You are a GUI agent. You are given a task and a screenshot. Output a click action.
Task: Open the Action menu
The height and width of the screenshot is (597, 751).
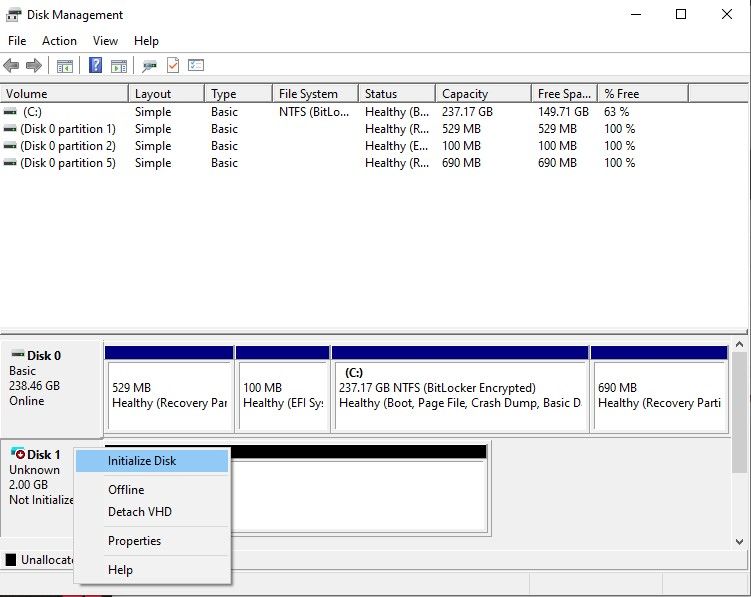click(59, 41)
